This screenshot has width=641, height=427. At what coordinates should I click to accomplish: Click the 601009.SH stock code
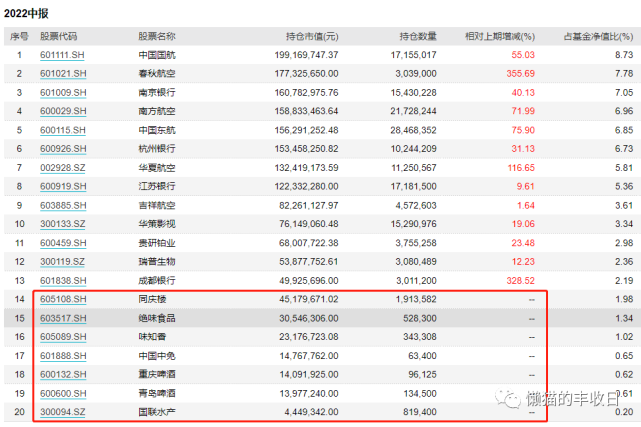(63, 92)
